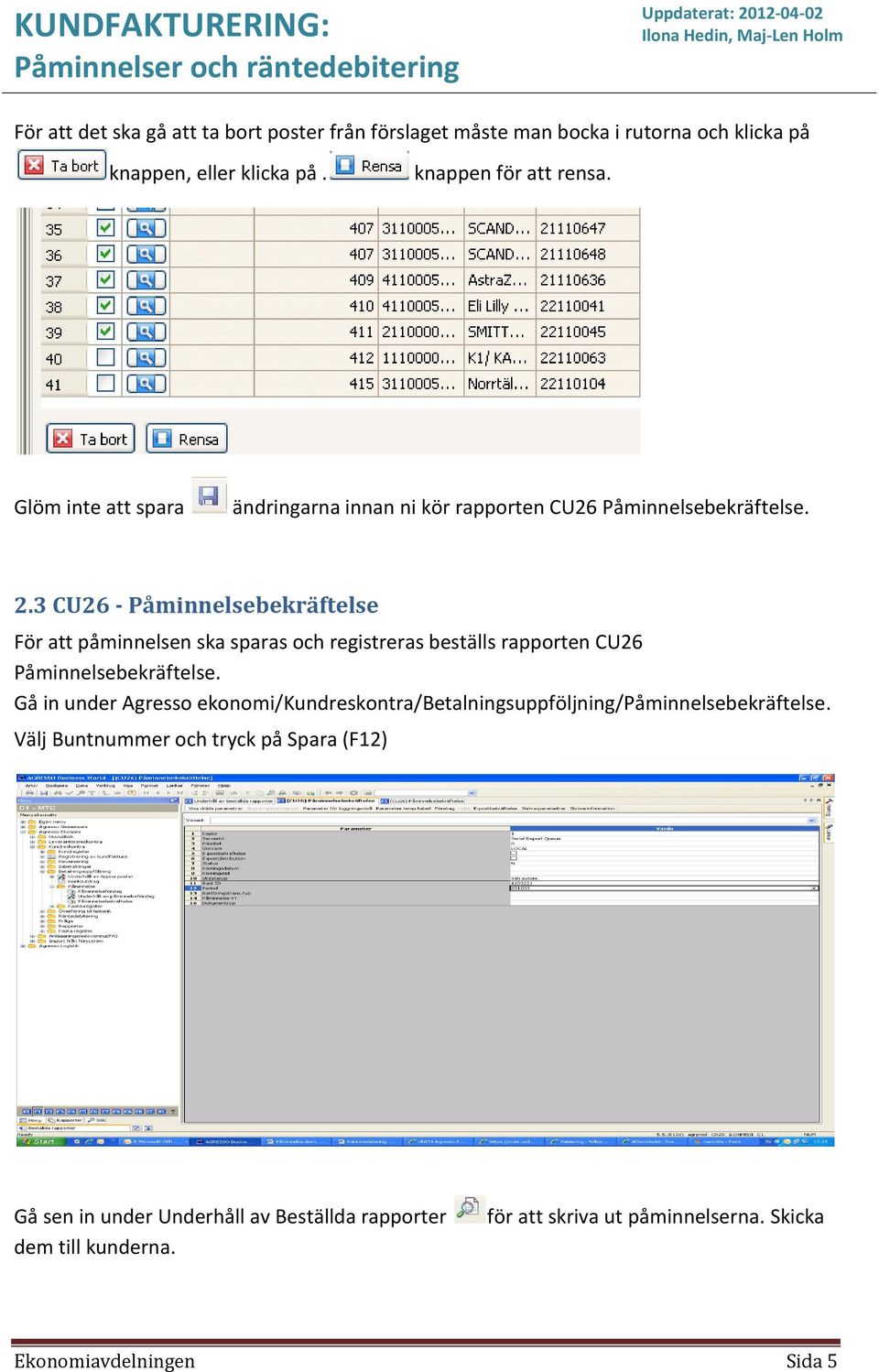
Task: Open the Redigera menu in Agresso
Action: point(57,786)
